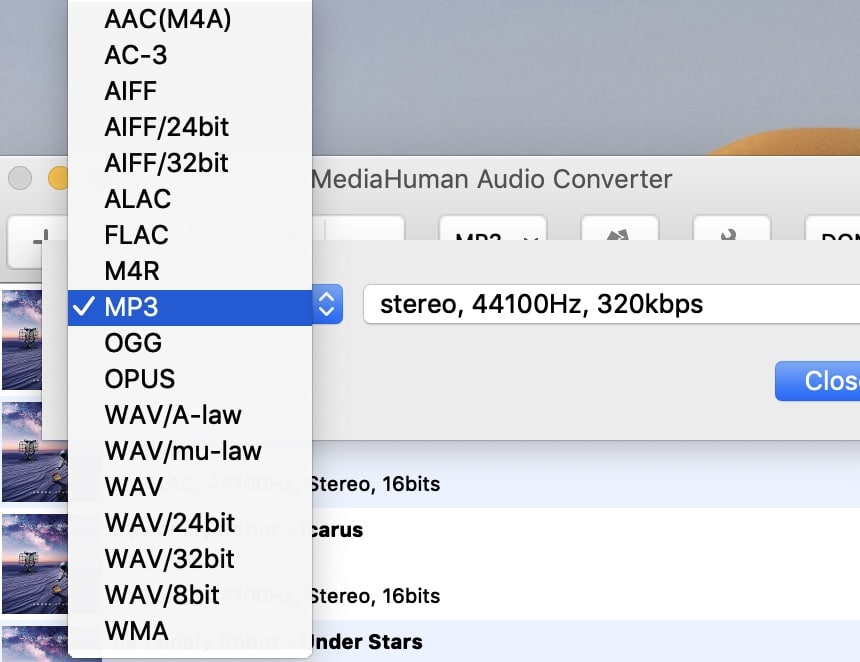The height and width of the screenshot is (662, 860).
Task: Choose the AC-3 format option
Action: pos(190,55)
